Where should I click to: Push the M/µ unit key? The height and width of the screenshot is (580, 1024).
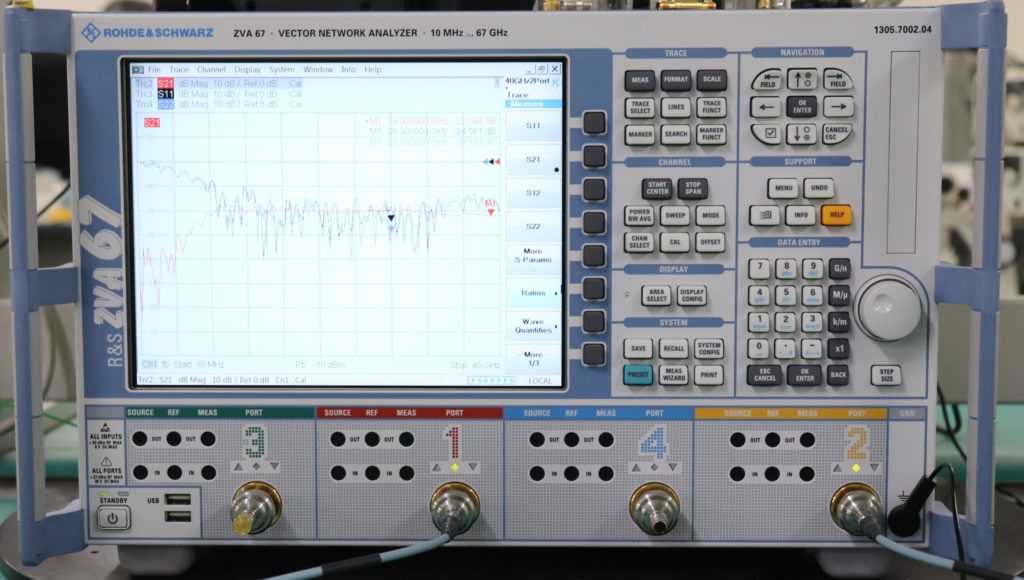(x=840, y=295)
